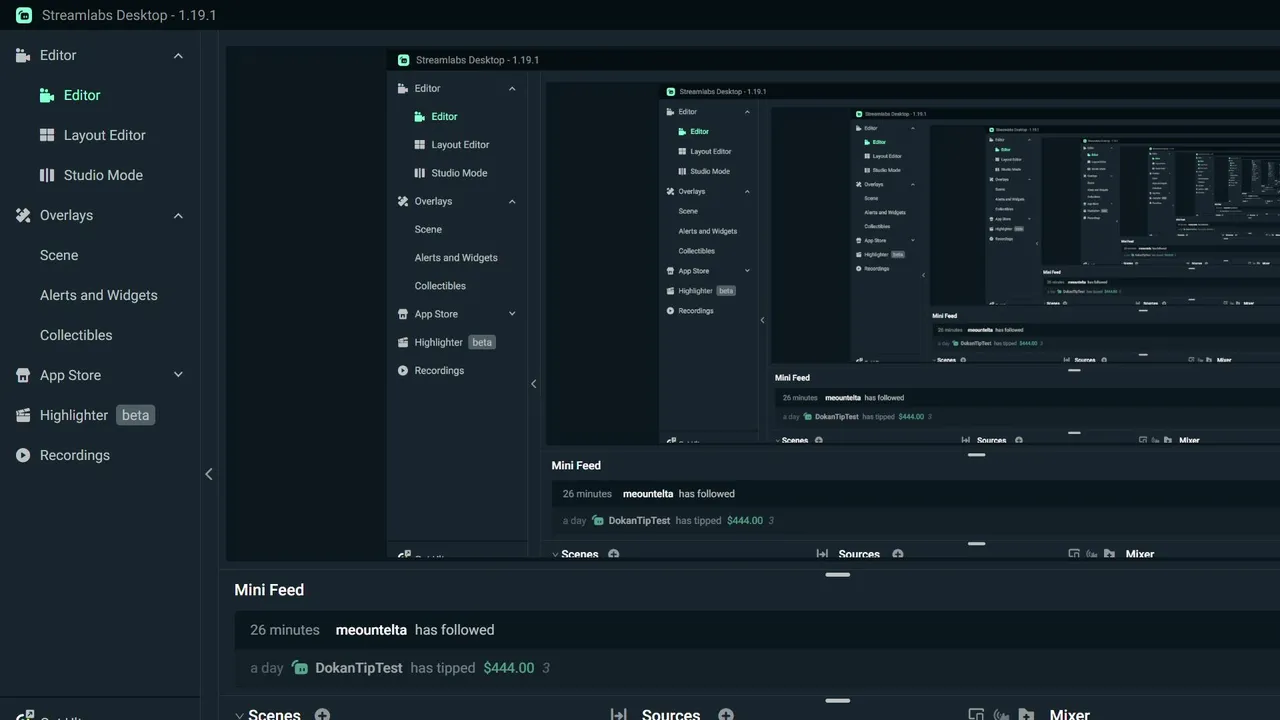
Task: Collapse the Scenes panel with its chevron
Action: point(239,715)
